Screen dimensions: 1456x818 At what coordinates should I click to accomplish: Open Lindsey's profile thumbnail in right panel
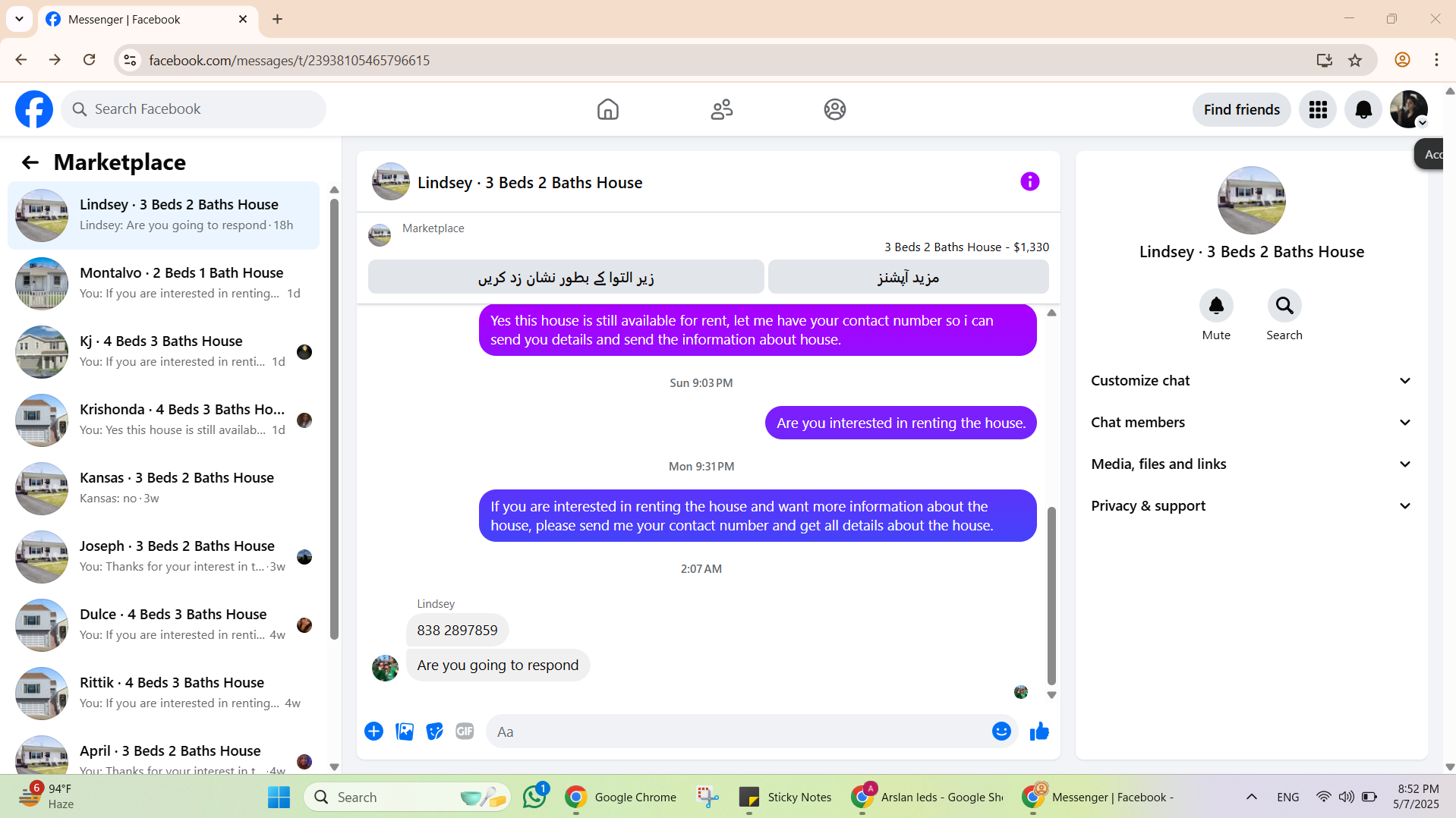(x=1251, y=200)
